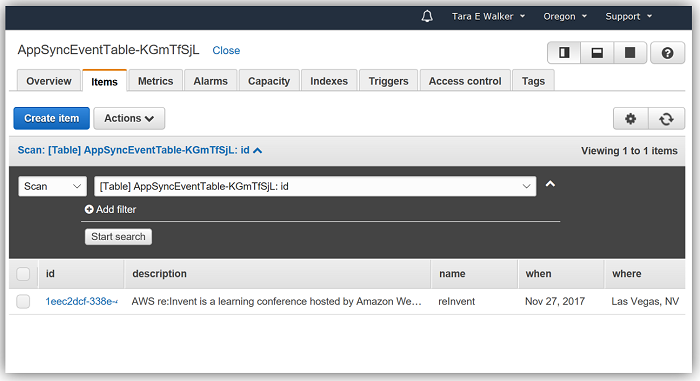Open the notifications bell

[427, 17]
